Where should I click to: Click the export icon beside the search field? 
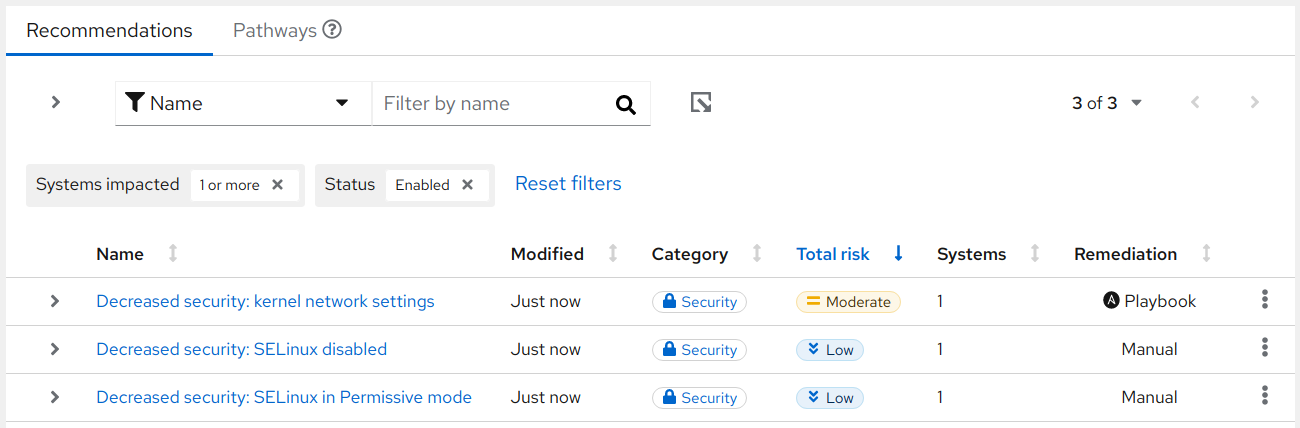(701, 103)
